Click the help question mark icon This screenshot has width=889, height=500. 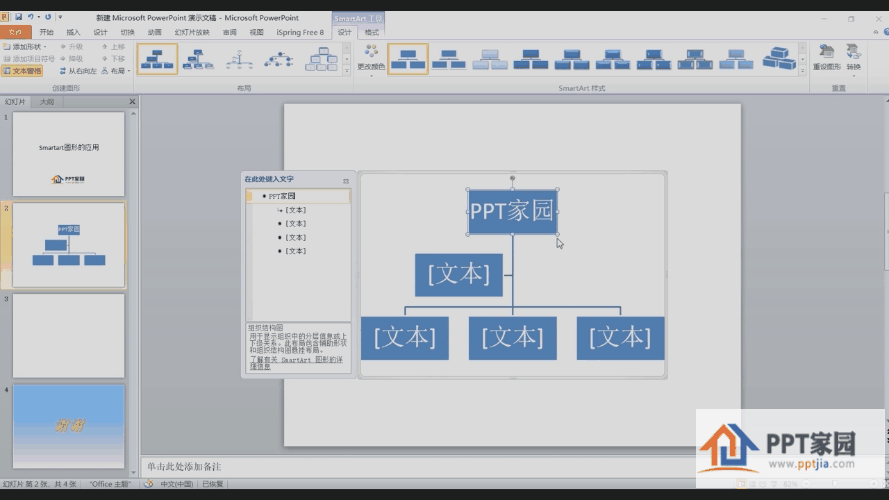click(886, 32)
